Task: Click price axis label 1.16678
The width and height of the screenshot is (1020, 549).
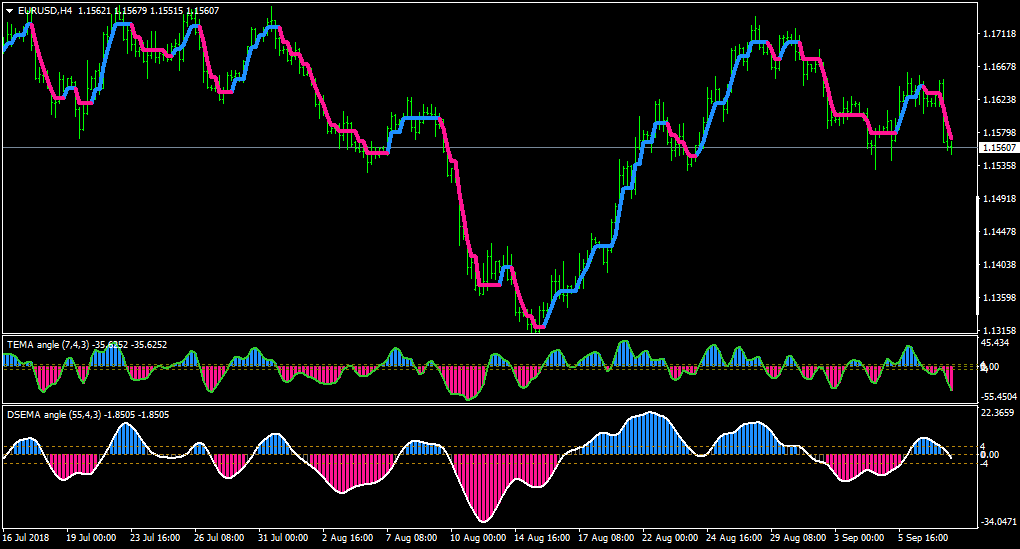Action: pyautogui.click(x=999, y=66)
